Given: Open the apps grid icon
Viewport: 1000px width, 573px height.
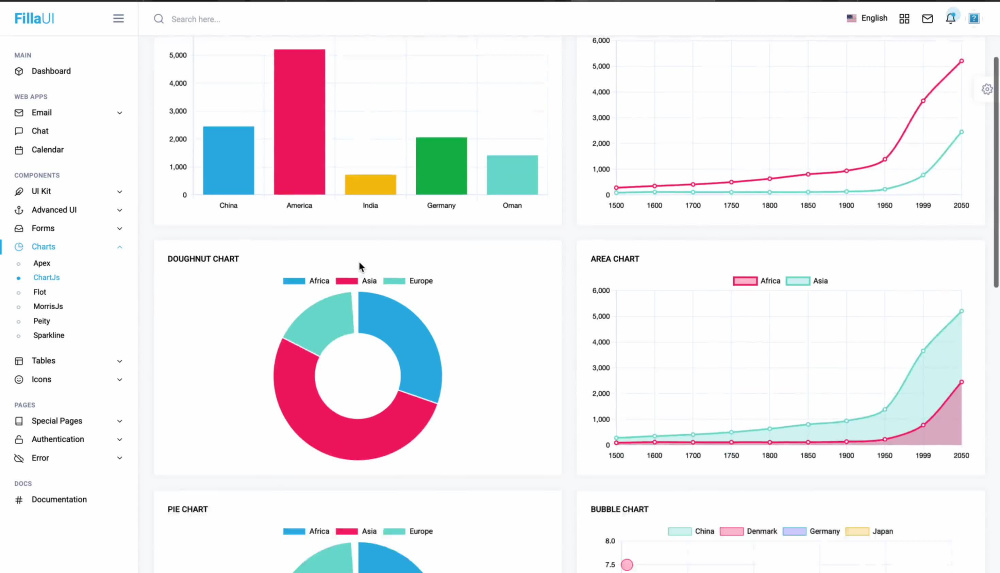Looking at the screenshot, I should [x=904, y=19].
